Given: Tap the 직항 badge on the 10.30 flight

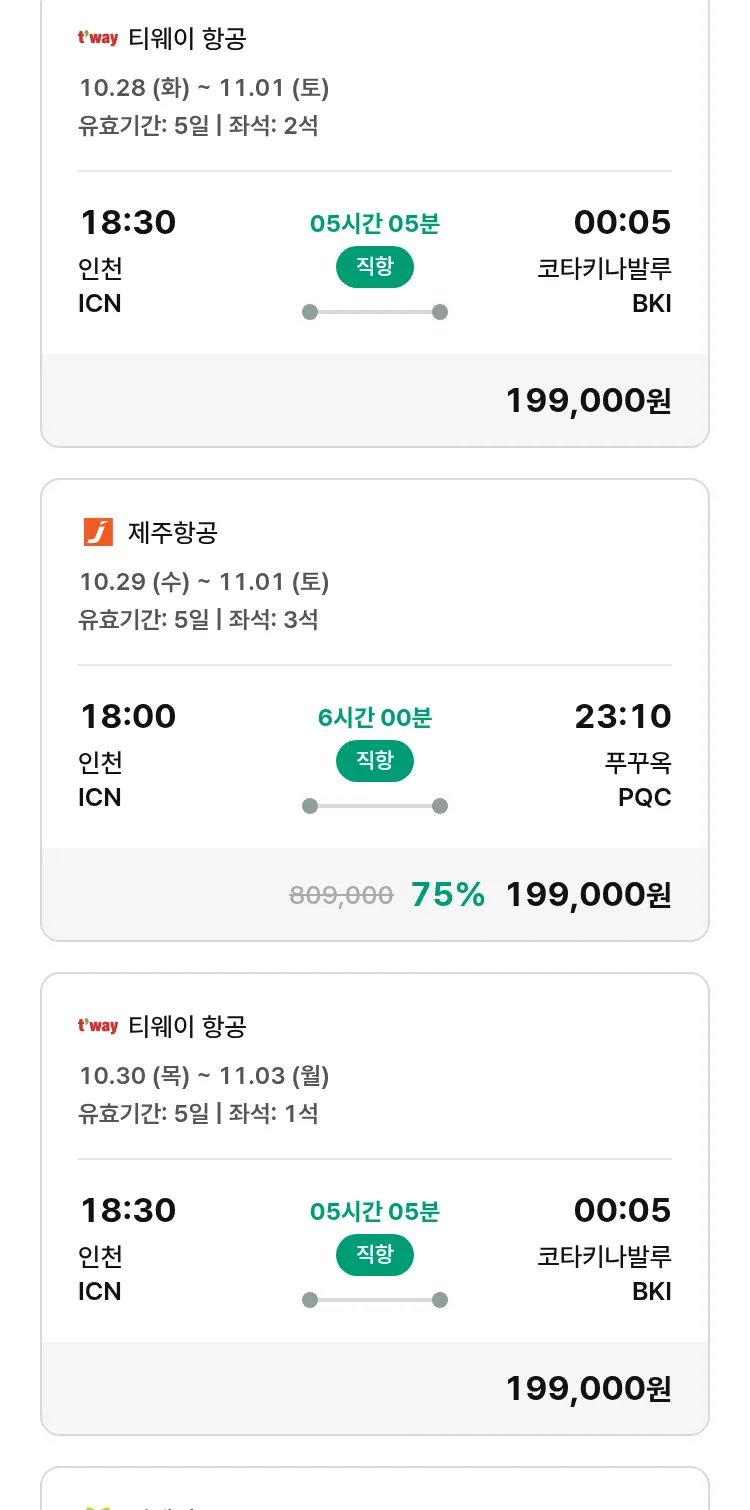Looking at the screenshot, I should tap(375, 1255).
